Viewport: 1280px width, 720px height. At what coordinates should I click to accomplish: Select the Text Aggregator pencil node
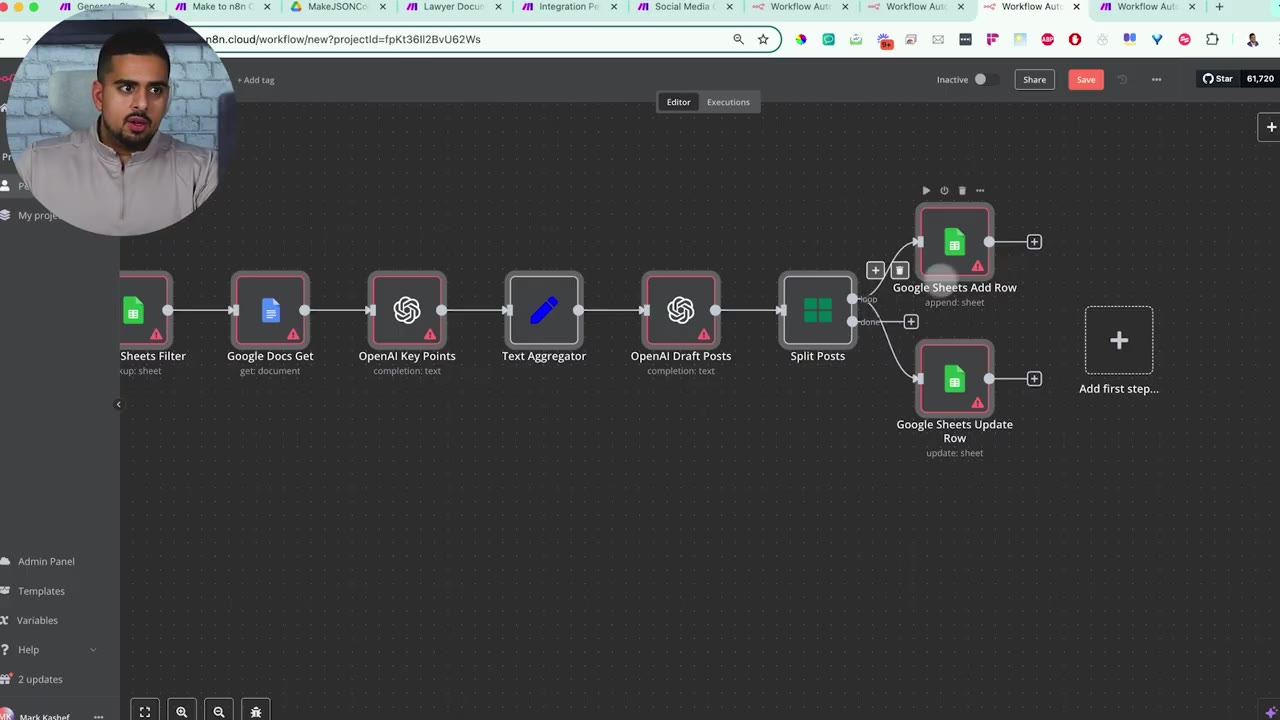pos(544,310)
